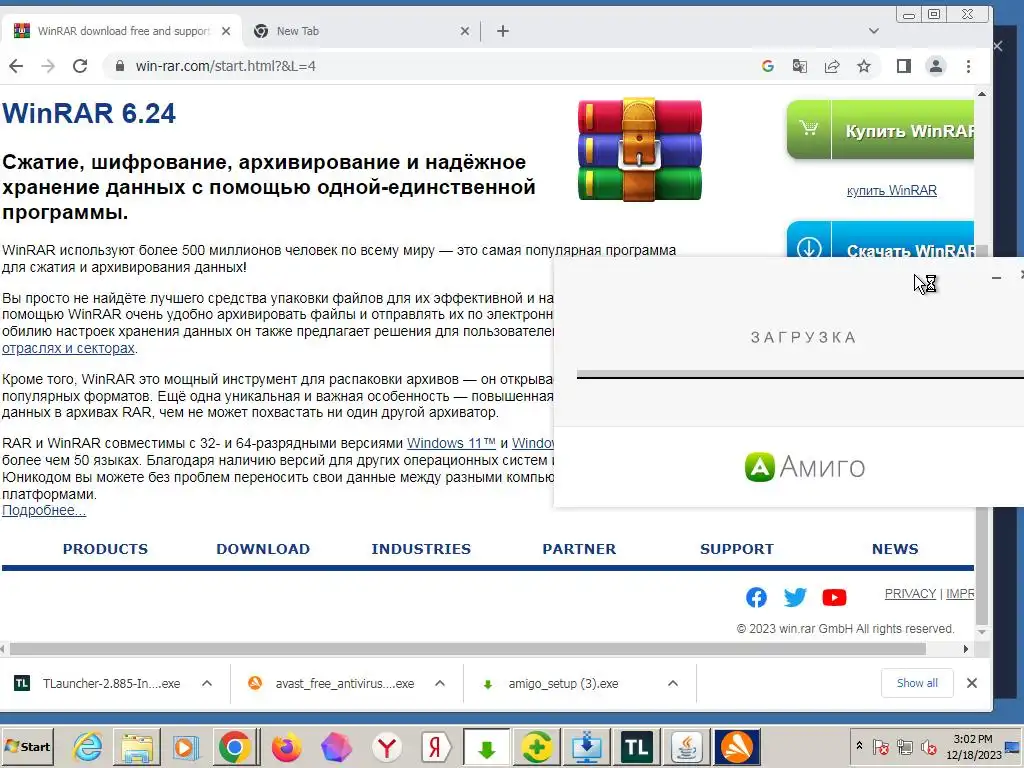
Task: Open a new tab with plus button
Action: [x=502, y=31]
